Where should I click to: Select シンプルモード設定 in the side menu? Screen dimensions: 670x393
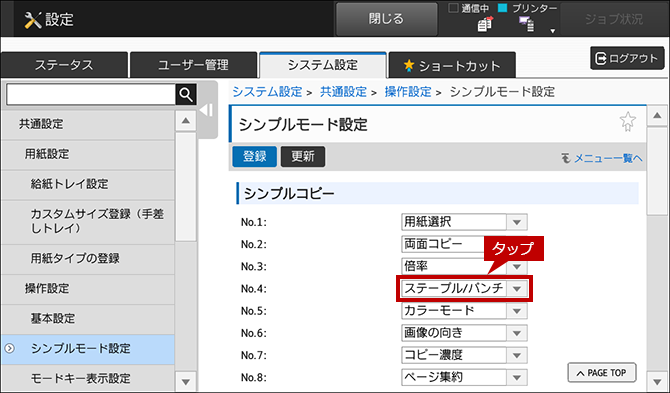(88, 349)
